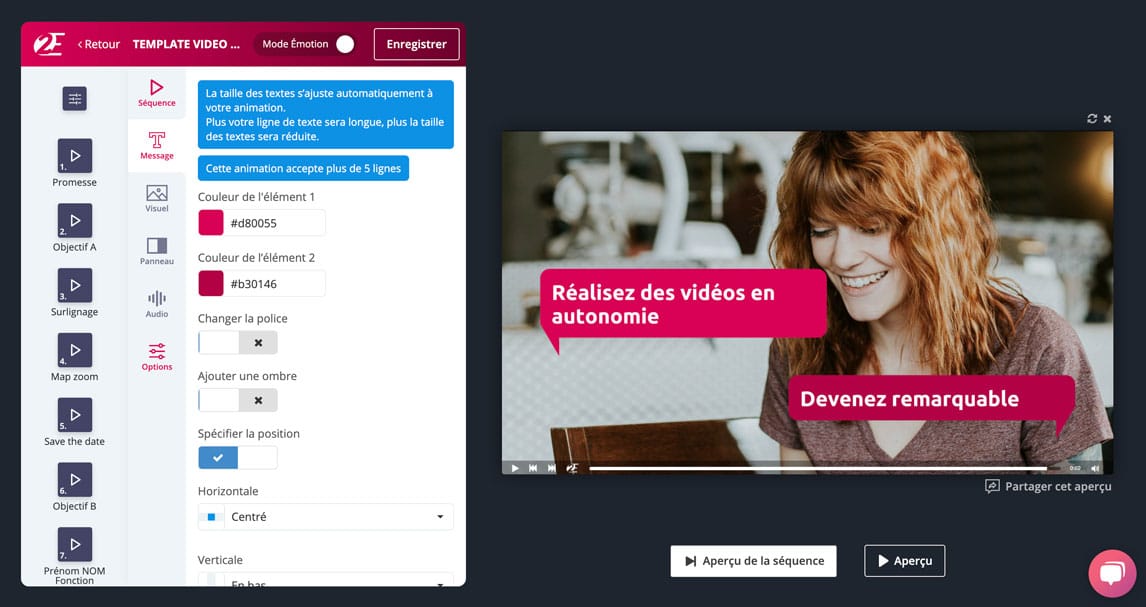The width and height of the screenshot is (1146, 607).
Task: Click the "Ajouter une ombre" label
Action: [x=247, y=376]
